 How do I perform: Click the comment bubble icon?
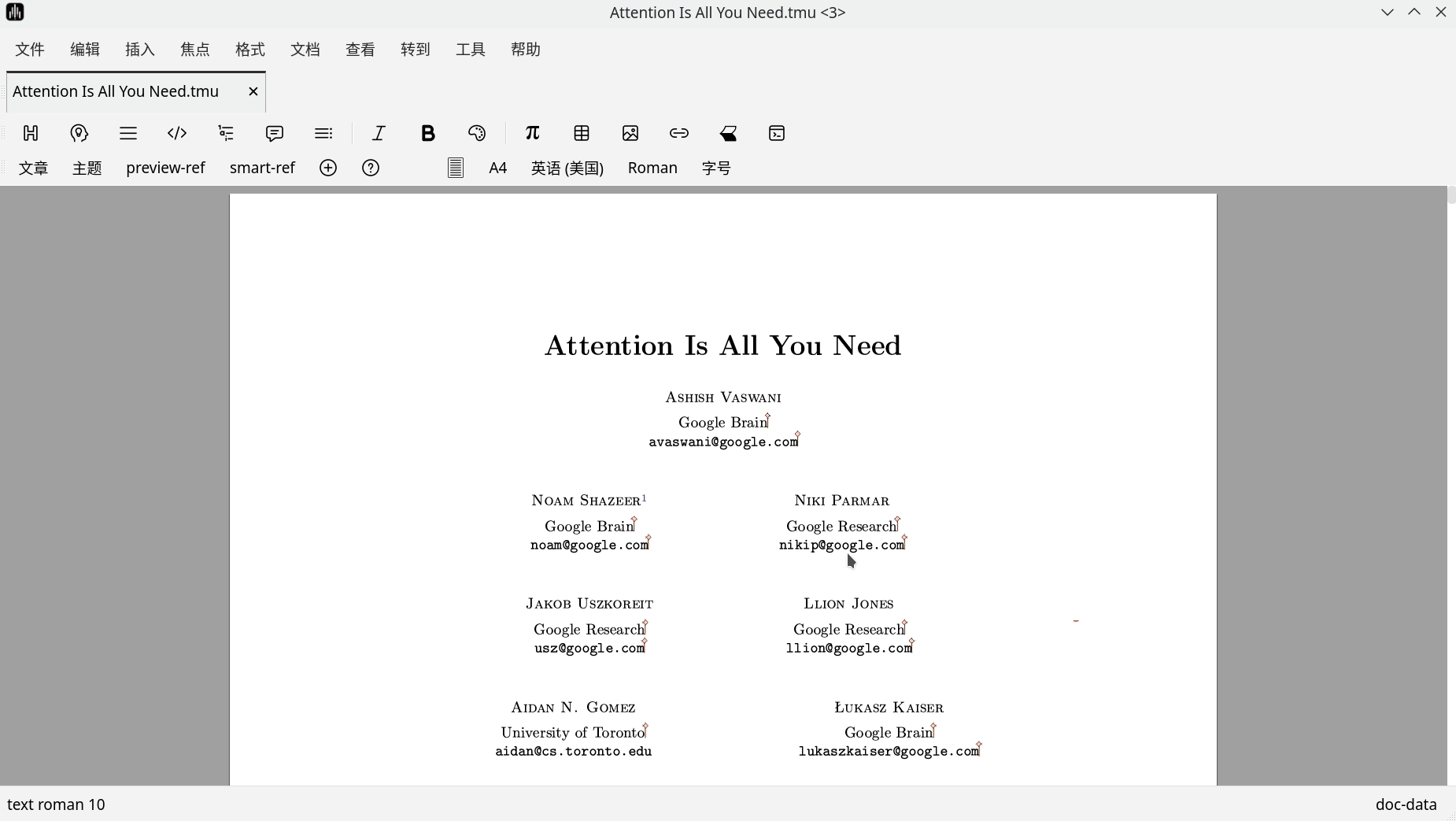tap(275, 133)
